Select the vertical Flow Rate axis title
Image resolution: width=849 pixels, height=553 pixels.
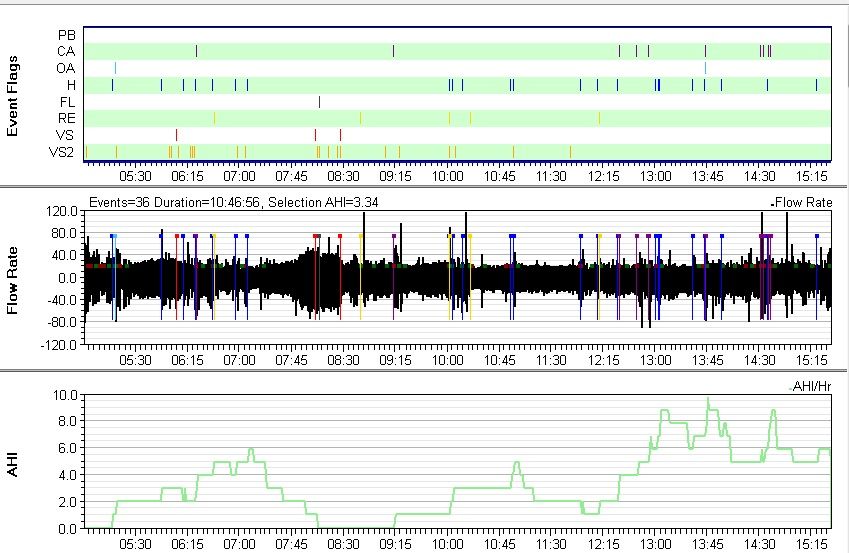click(14, 277)
